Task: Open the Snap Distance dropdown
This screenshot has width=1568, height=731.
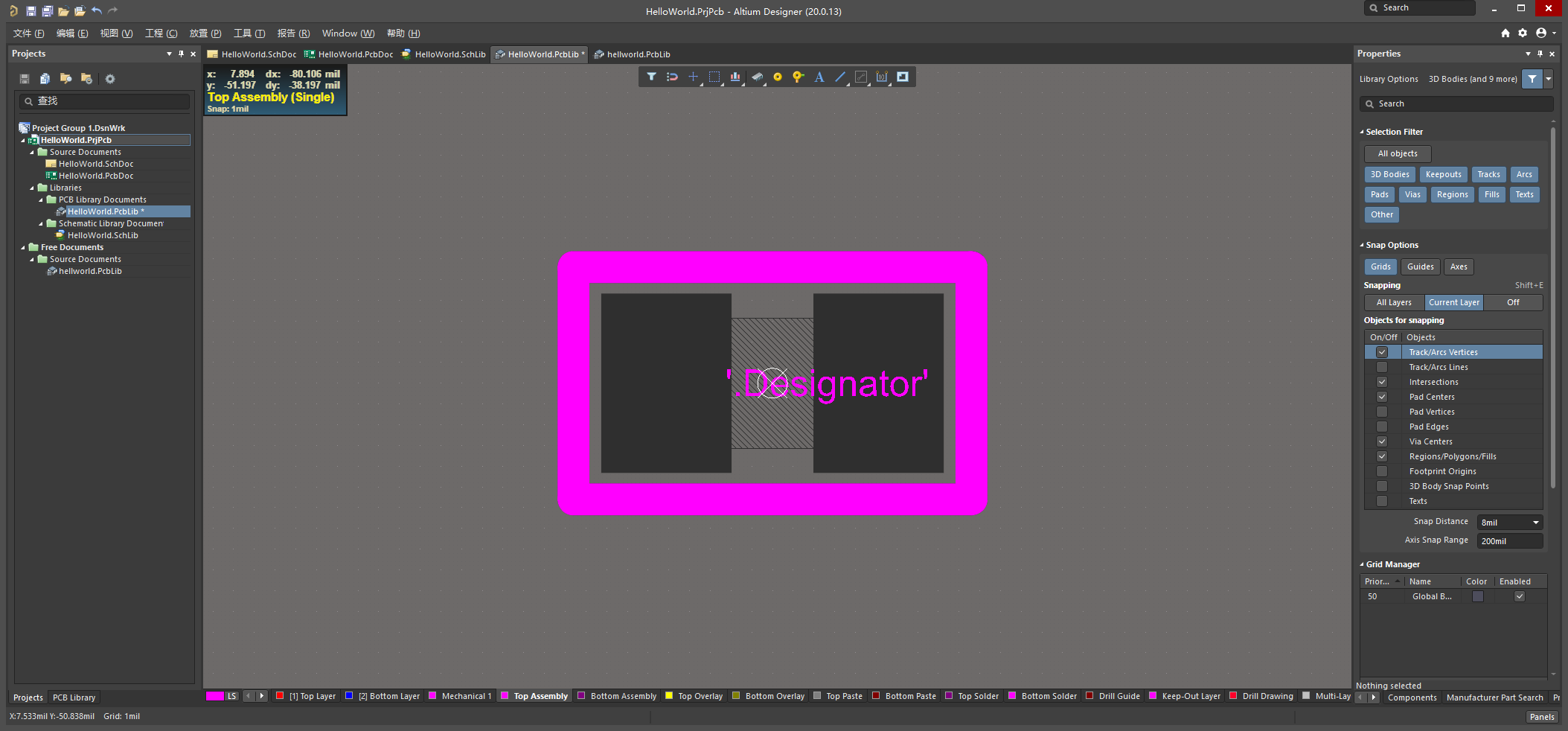Action: [x=1536, y=522]
